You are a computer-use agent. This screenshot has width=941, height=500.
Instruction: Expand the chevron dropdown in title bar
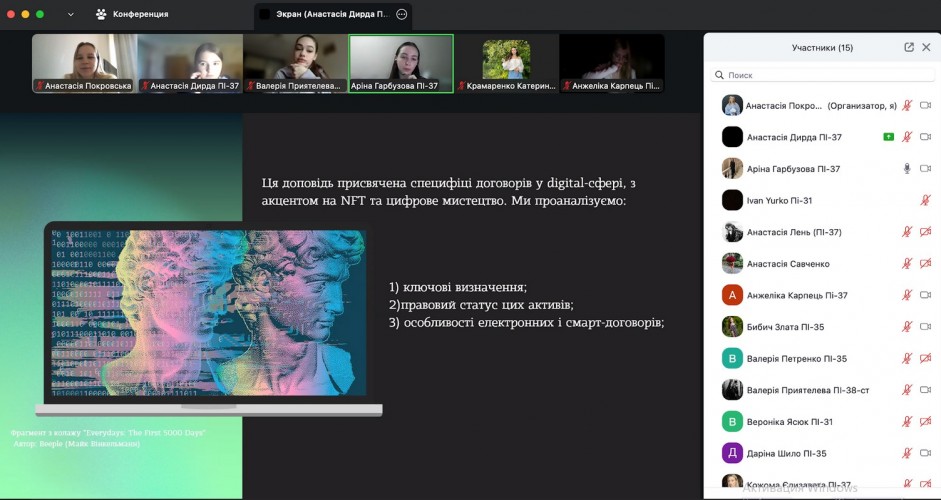point(70,15)
